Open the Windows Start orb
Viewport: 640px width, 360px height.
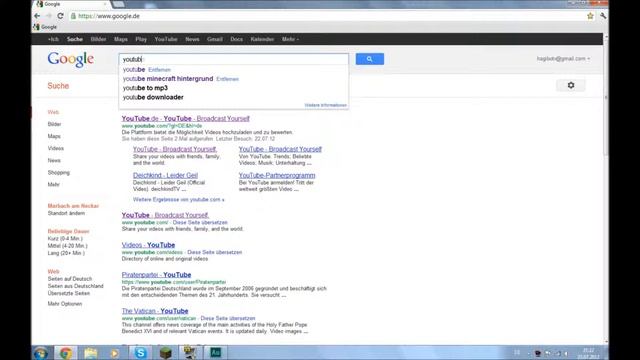(41, 353)
